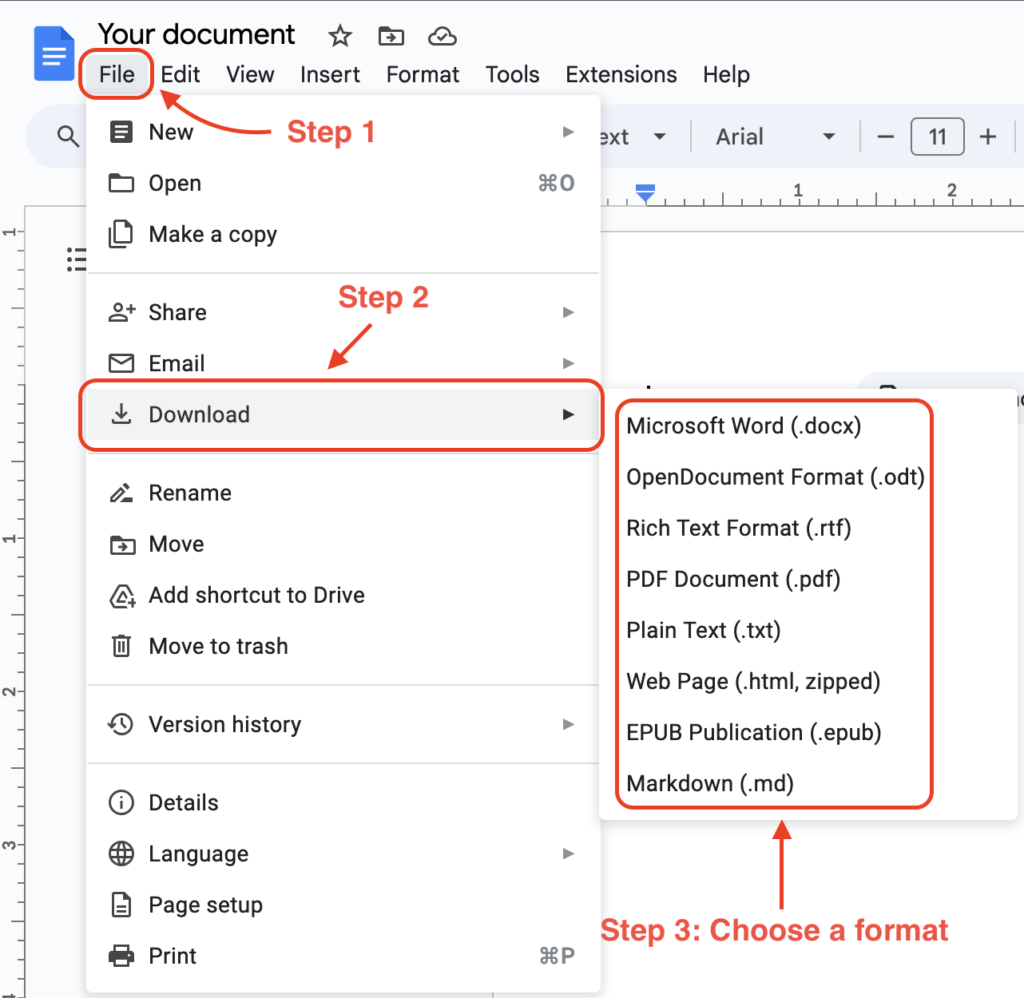Download as PDF Document (.pdf)
This screenshot has height=998, width=1024.
tap(732, 579)
